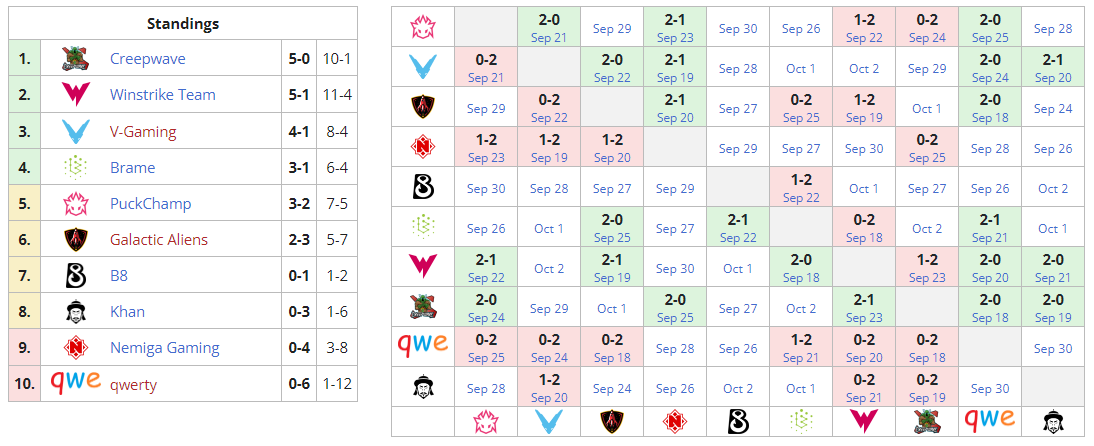This screenshot has width=1094, height=446.
Task: Click the Khan logo in the Standings table
Action: (76, 311)
